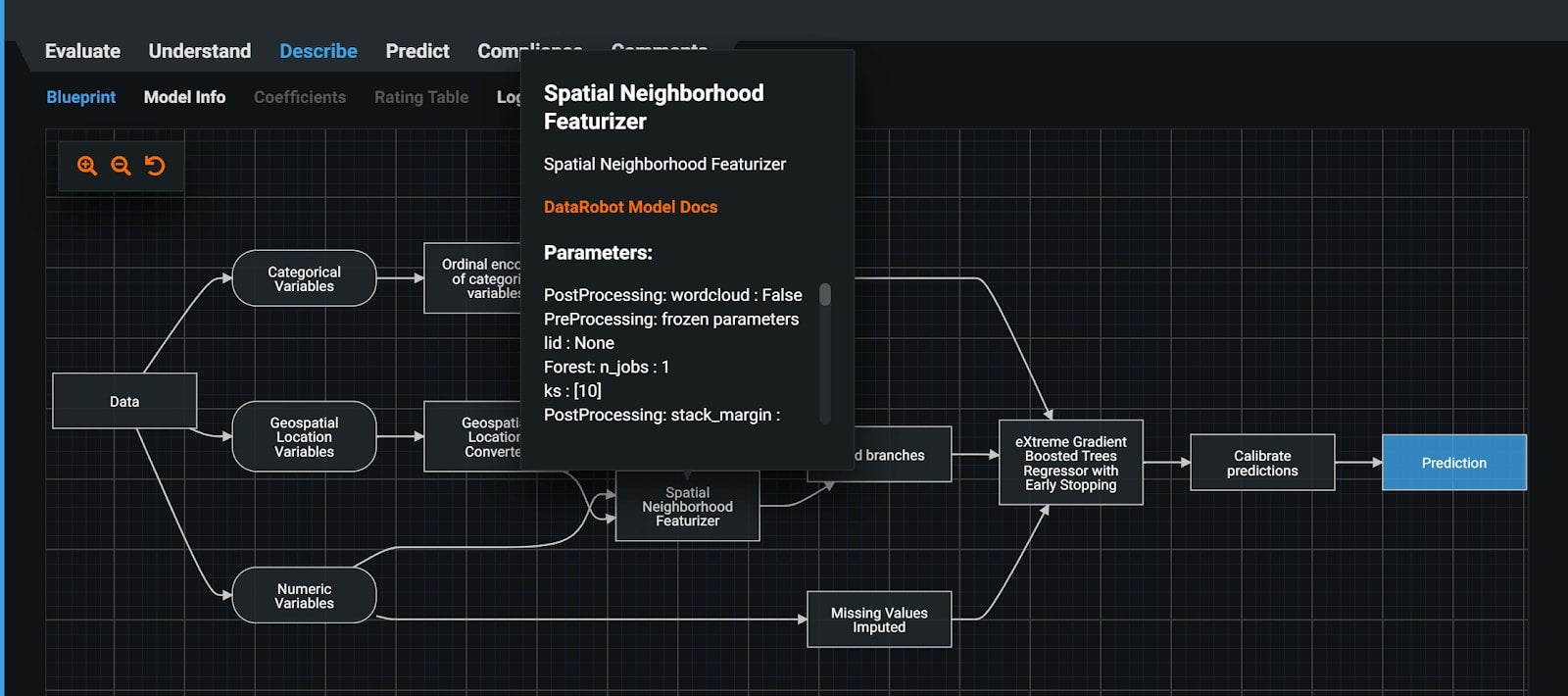Select the Describe tab
Viewport: 1568px width, 696px height.
[x=318, y=51]
